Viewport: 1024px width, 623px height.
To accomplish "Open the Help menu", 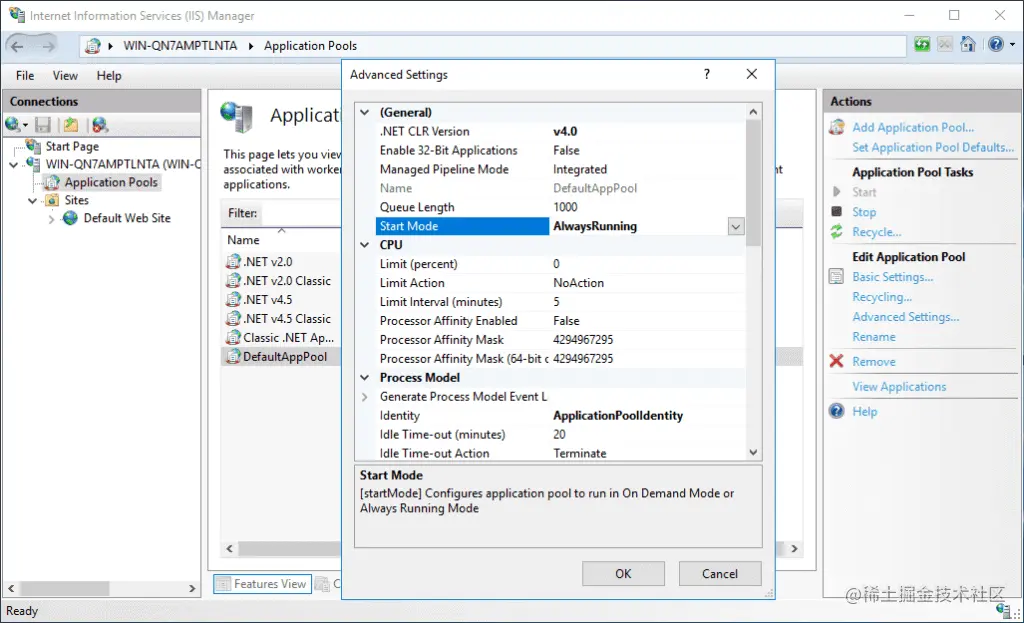I will click(109, 76).
